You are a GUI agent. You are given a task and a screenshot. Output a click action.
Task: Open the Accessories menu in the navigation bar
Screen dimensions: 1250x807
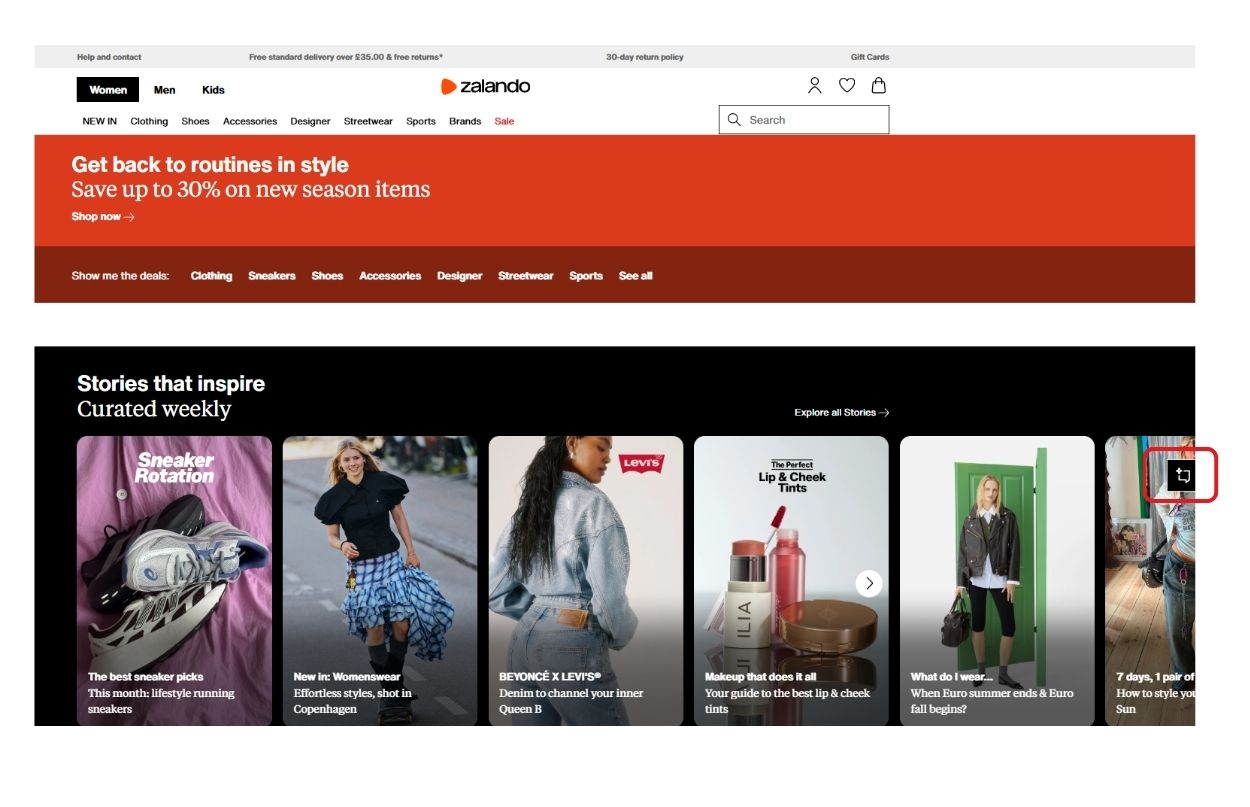tap(250, 121)
